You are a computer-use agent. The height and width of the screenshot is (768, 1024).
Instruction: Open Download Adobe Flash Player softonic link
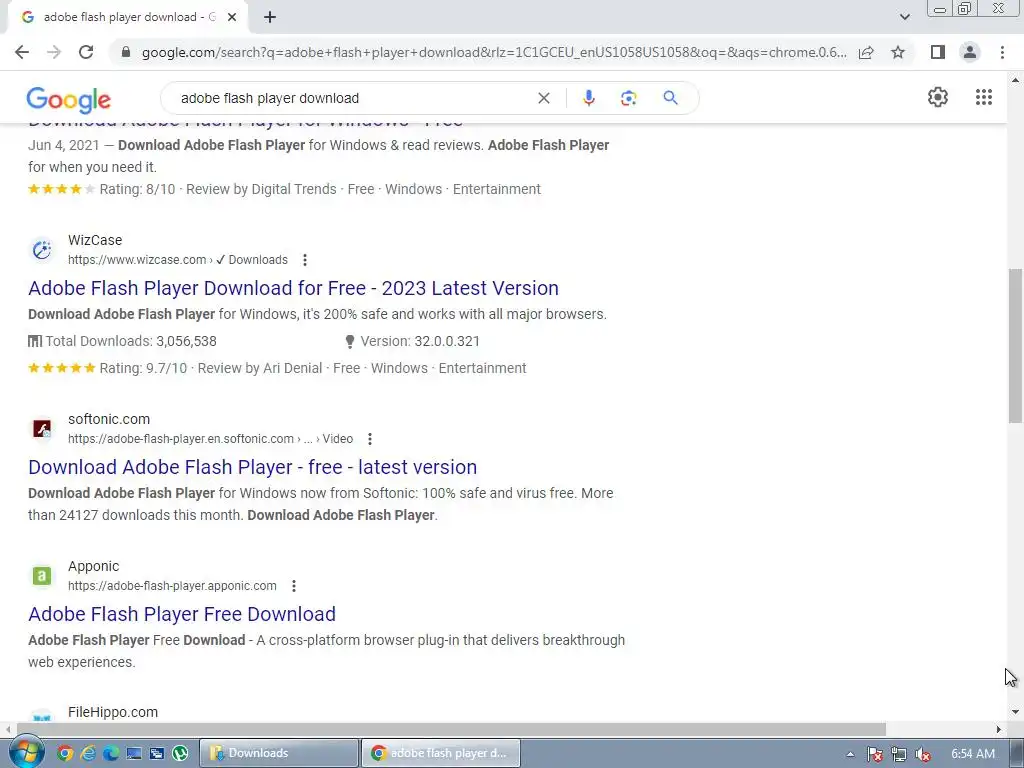tap(253, 467)
